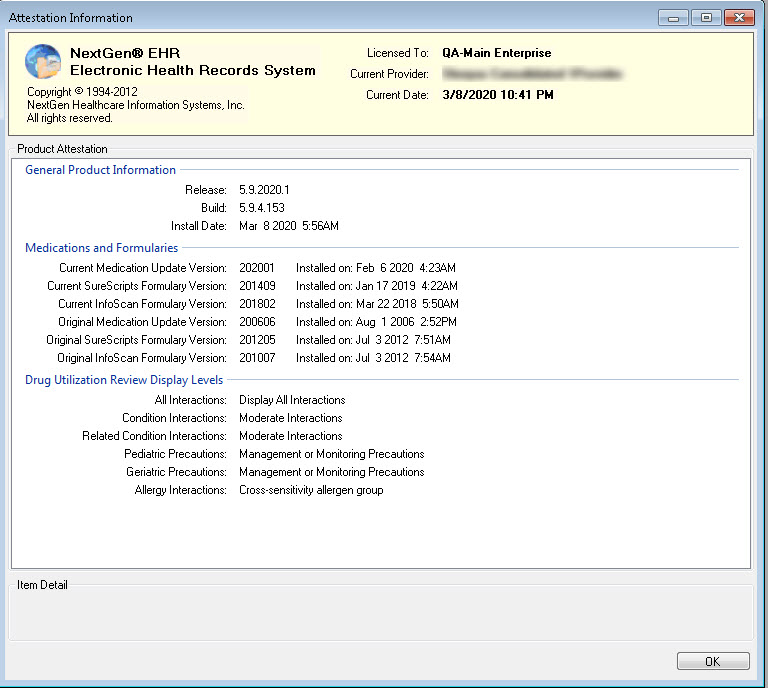Image resolution: width=768 pixels, height=688 pixels.
Task: Click Geriatric Precautions value Management or Monitoring
Action: pos(332,472)
